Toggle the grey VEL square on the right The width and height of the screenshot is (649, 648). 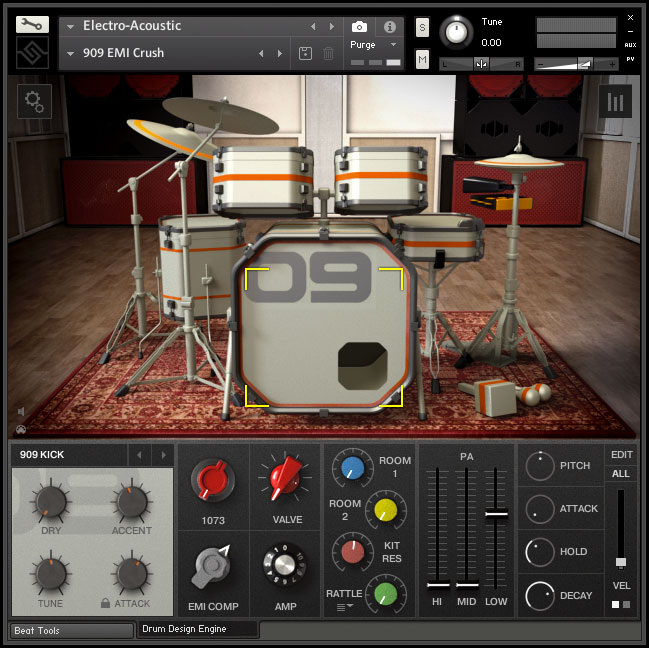point(627,604)
